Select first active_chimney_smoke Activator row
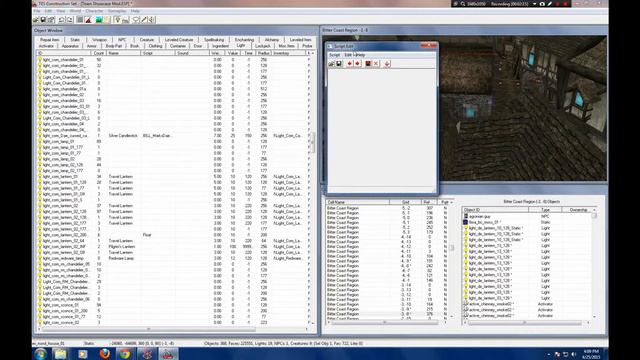640x360 pixels. coord(527,304)
